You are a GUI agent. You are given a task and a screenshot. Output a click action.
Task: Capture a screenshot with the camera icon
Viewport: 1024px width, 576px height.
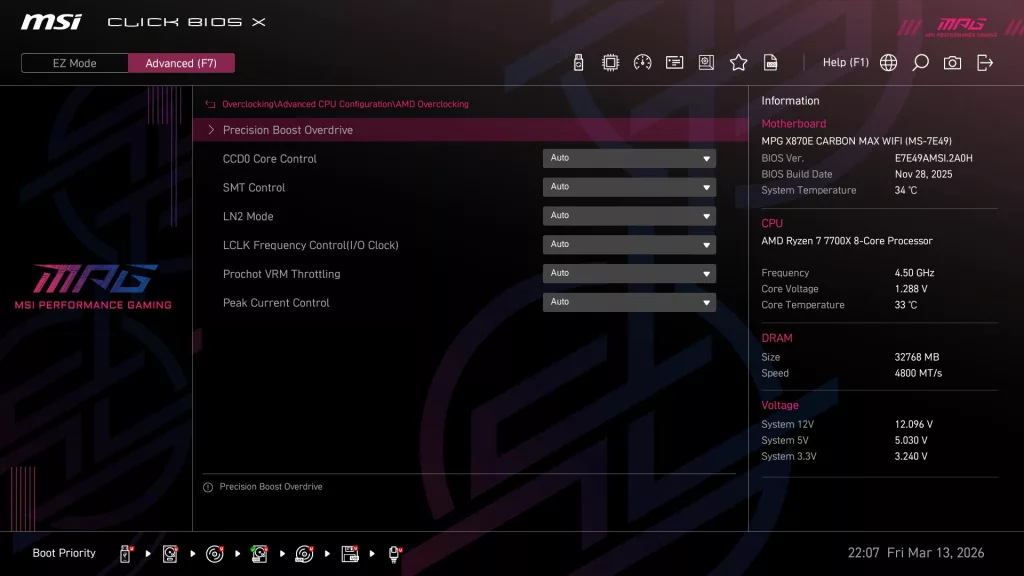pyautogui.click(x=952, y=62)
